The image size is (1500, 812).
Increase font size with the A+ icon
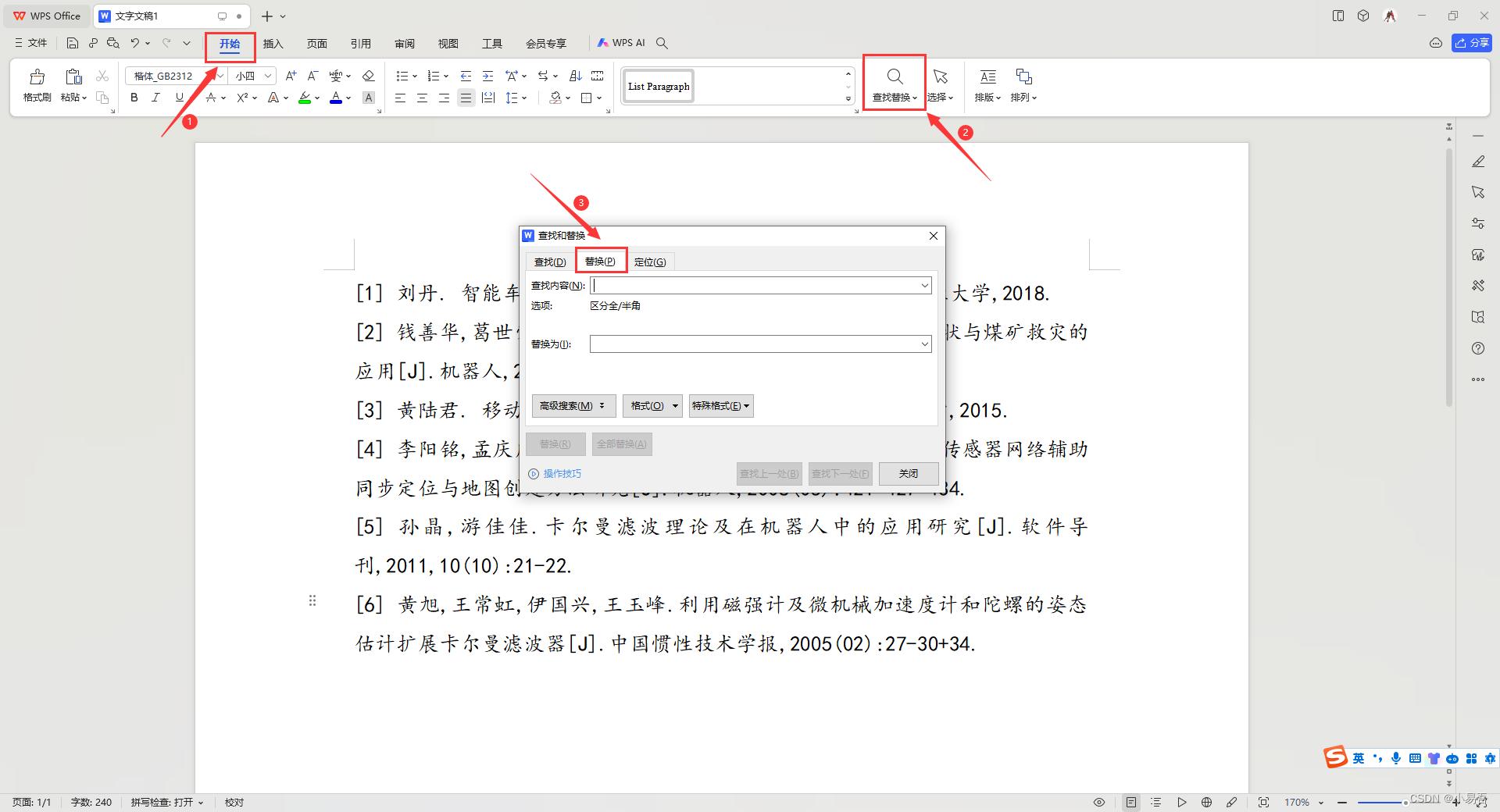click(x=291, y=76)
